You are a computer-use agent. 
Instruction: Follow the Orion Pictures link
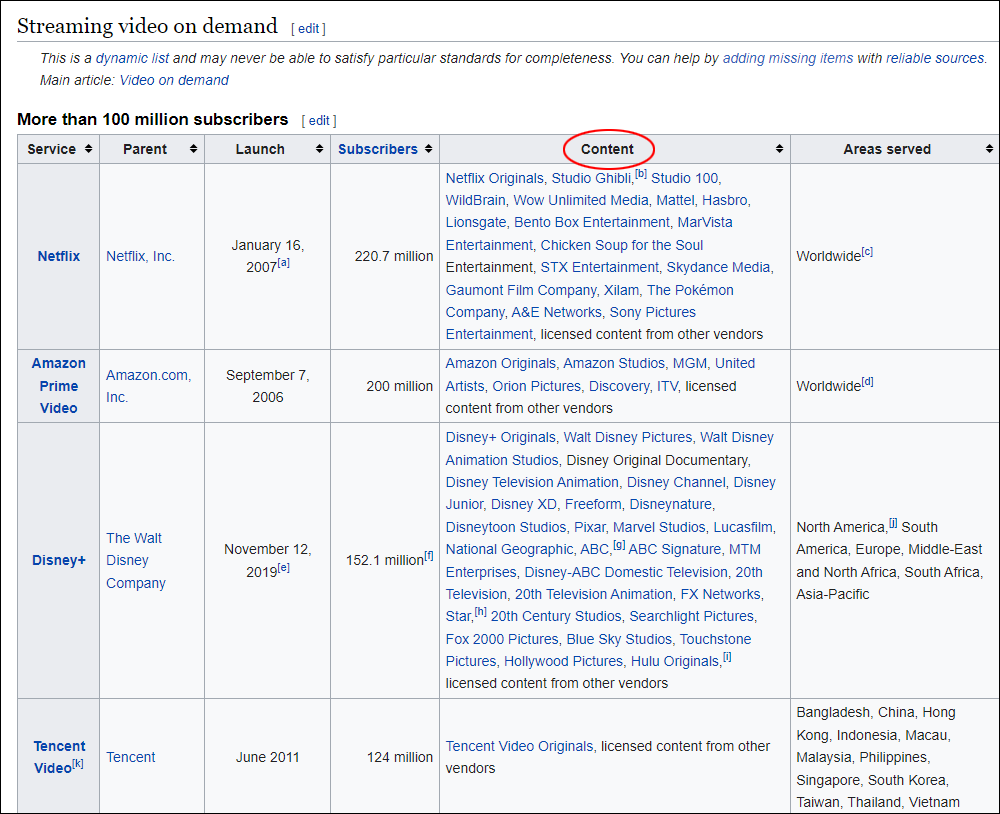click(x=536, y=386)
